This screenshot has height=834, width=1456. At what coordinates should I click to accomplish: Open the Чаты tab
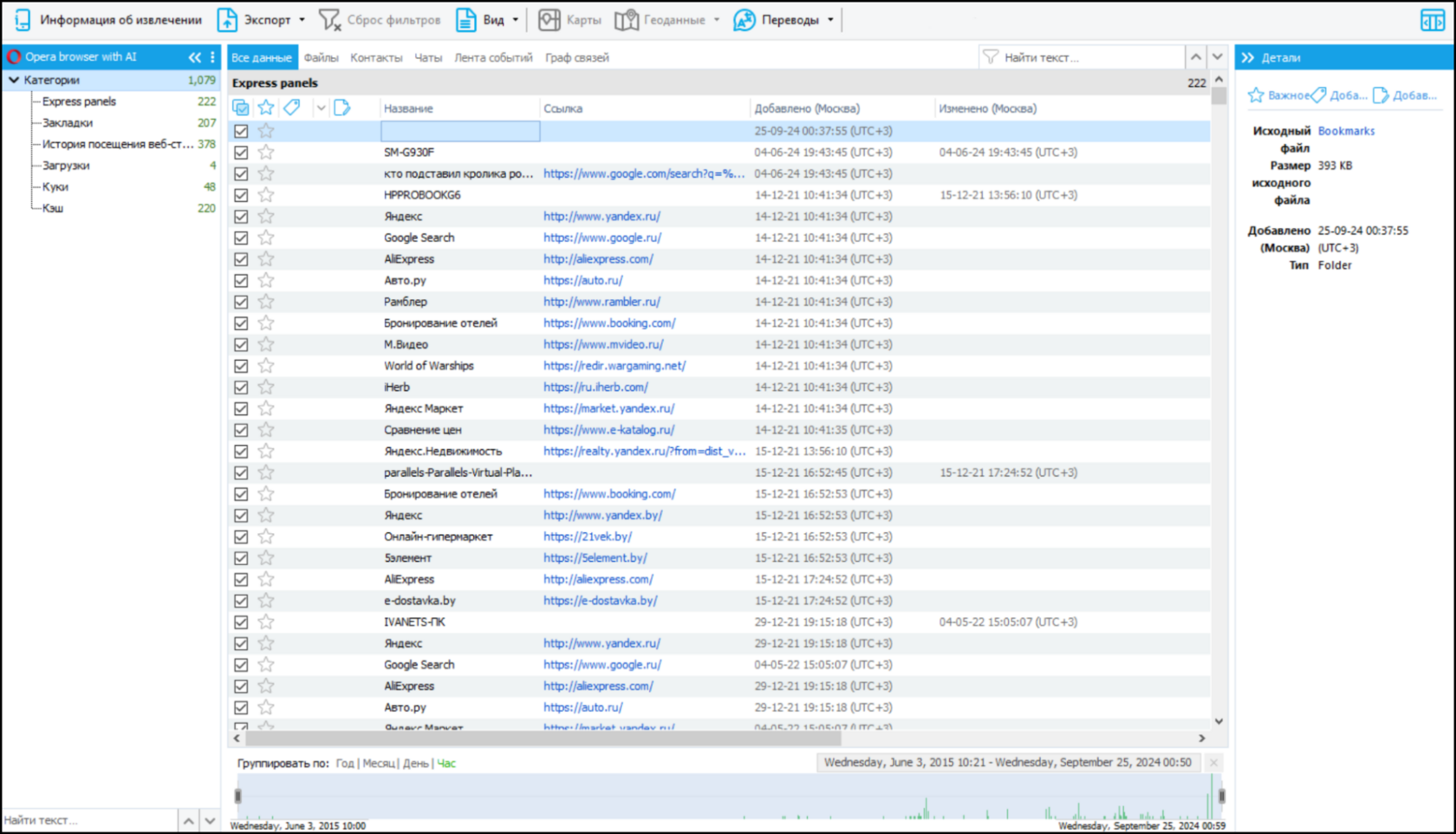(428, 57)
